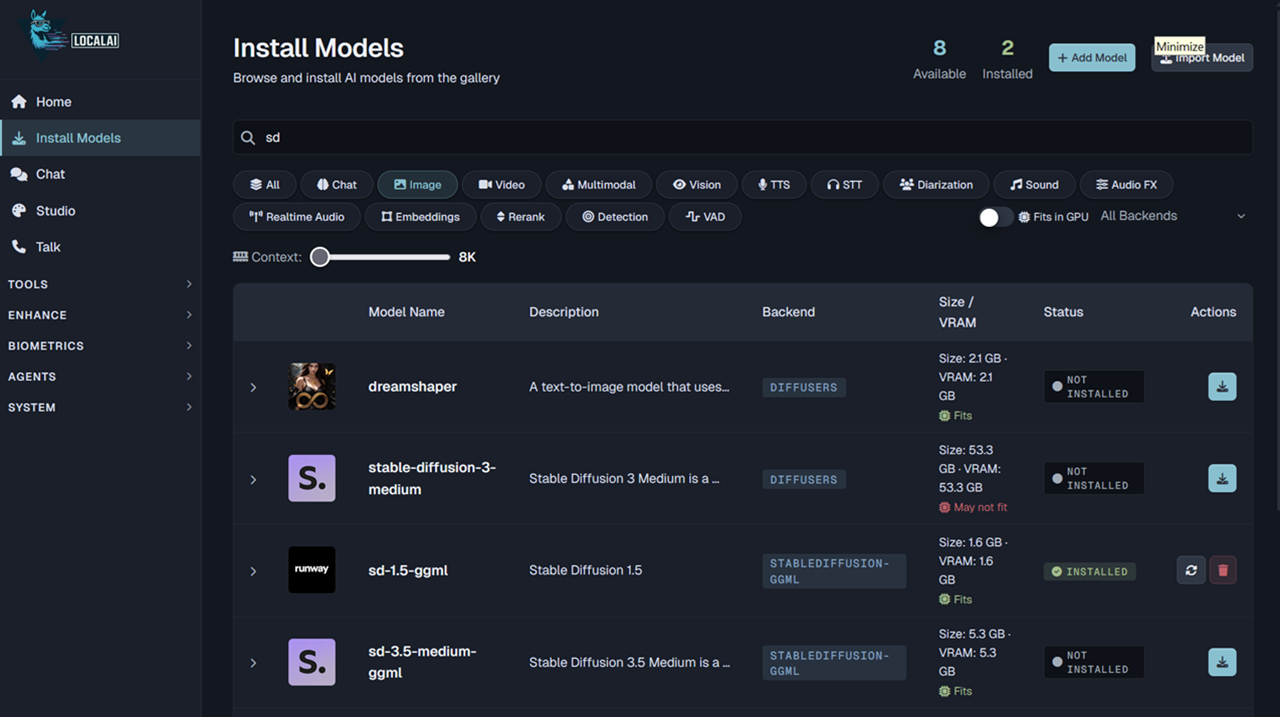The image size is (1280, 720).
Task: Click the Stable Diffusion 1.5 description
Action: 585,570
